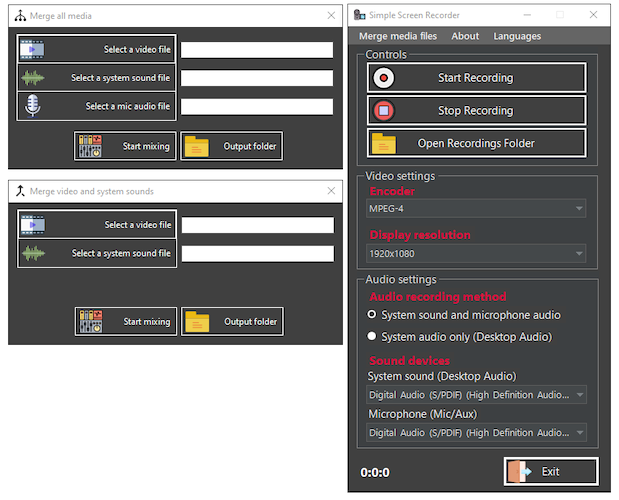Click Output folder label in Merge video and system sounds

251,322
